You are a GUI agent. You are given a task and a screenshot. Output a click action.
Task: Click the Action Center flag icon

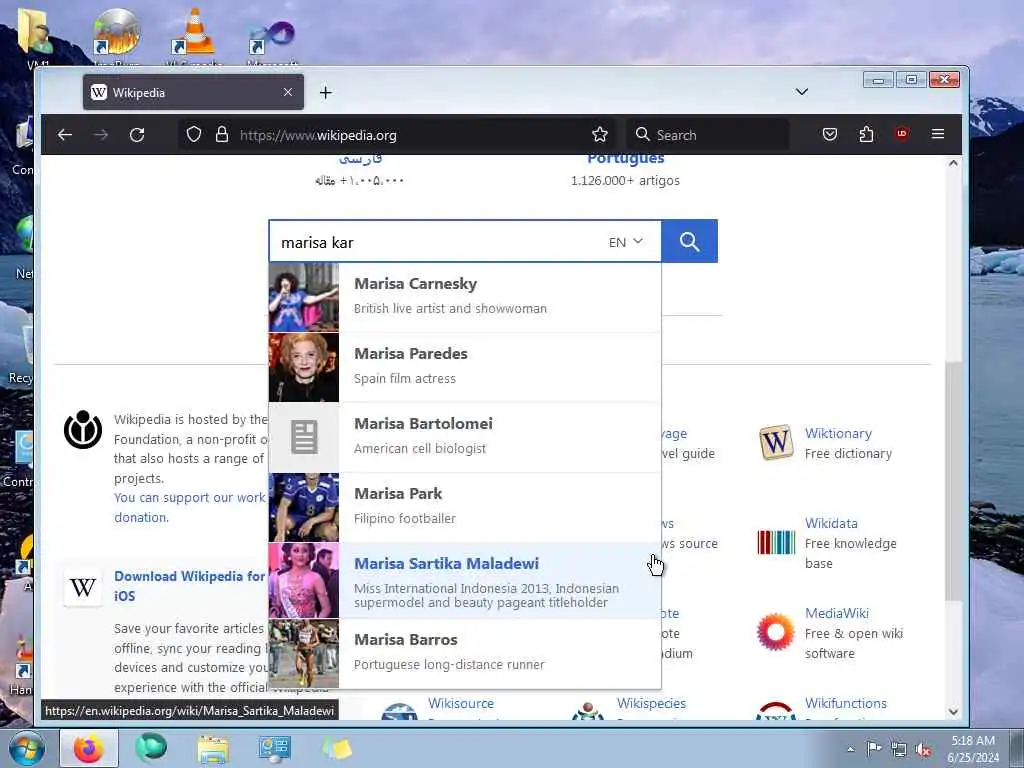click(874, 748)
